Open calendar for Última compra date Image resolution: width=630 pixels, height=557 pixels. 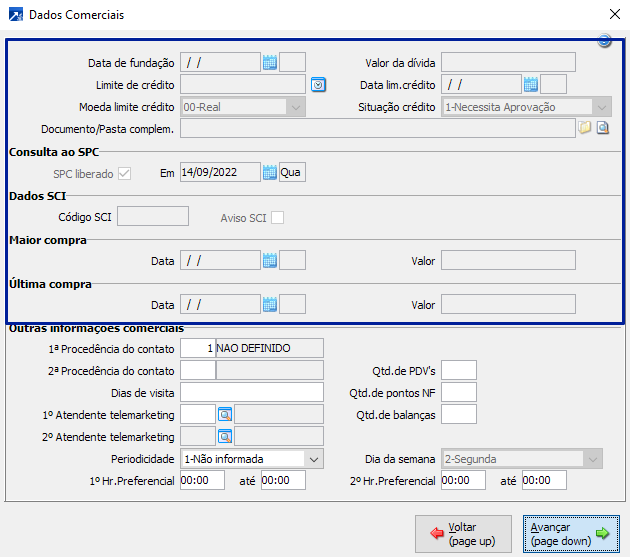tap(269, 304)
